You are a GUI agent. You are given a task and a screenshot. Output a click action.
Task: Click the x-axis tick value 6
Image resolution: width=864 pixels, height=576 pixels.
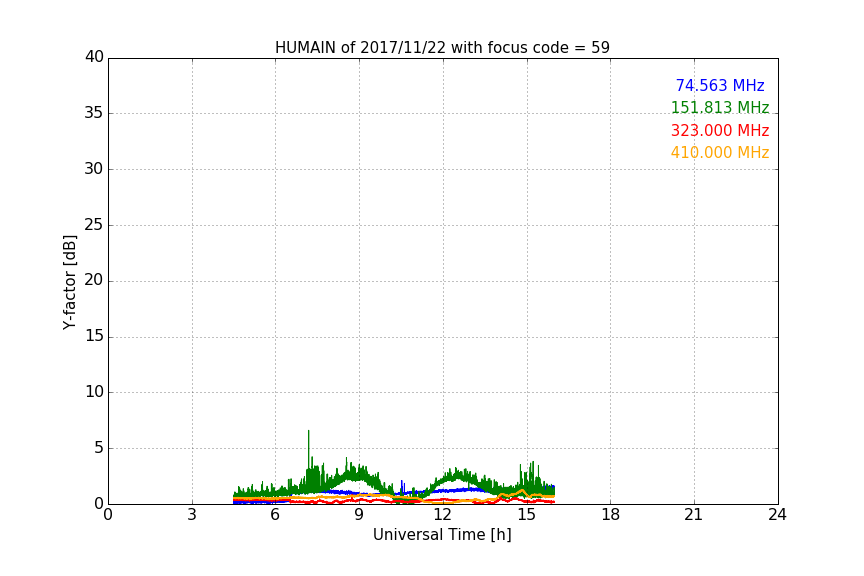(275, 515)
